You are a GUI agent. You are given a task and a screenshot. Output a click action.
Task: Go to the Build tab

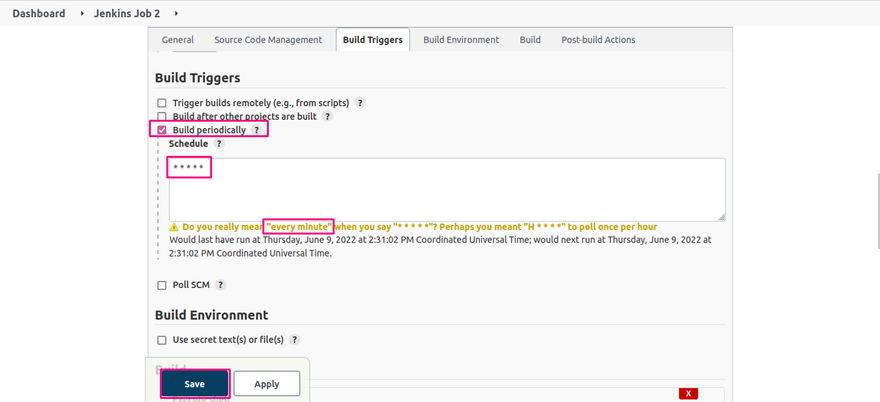[530, 40]
